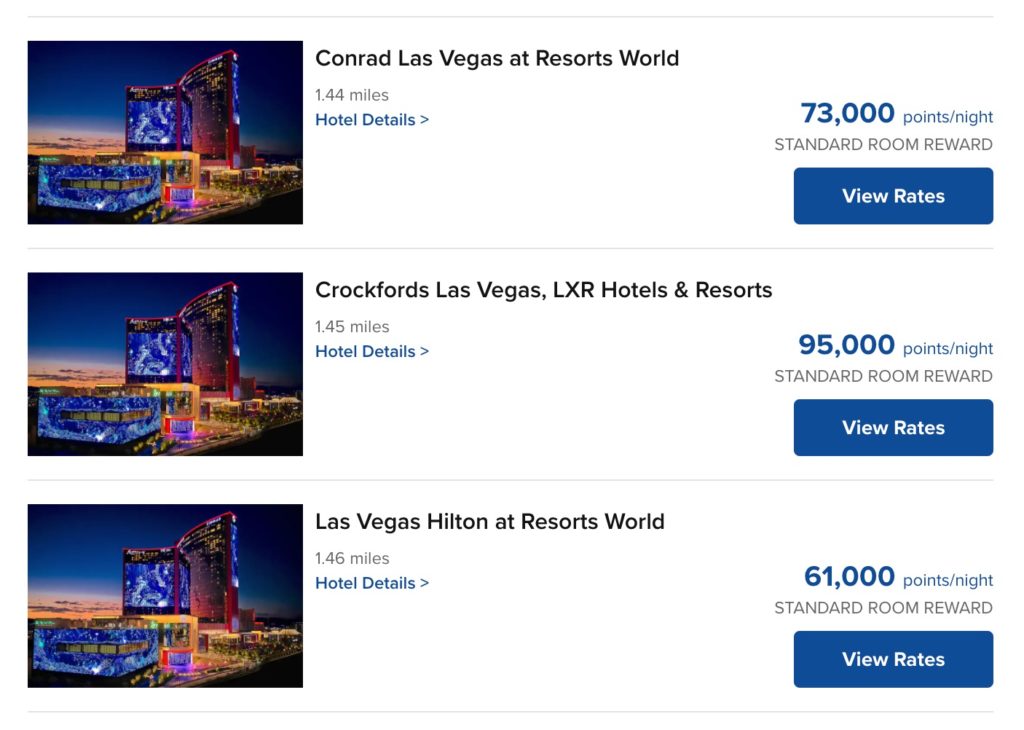Expand details via chevron next to Conrad's Hotel Details

(425, 119)
